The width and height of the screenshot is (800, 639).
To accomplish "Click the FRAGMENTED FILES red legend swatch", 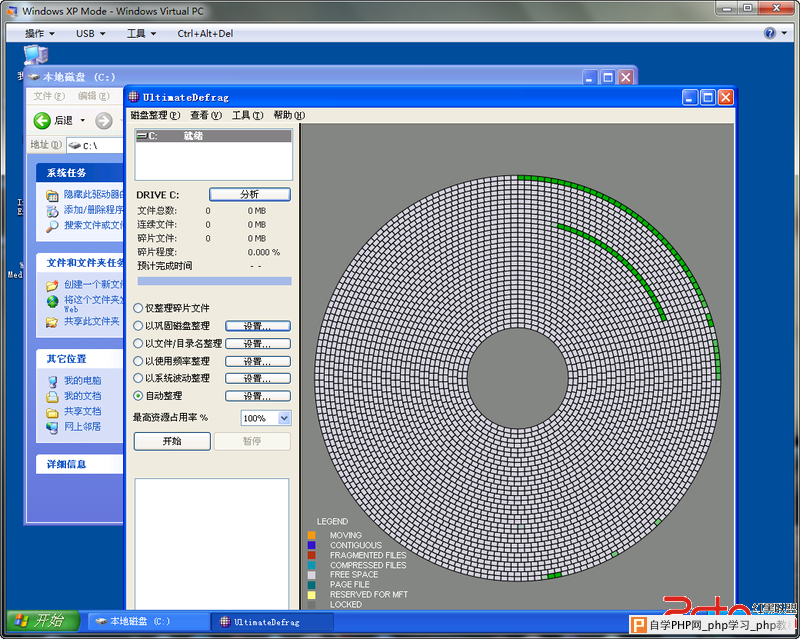I will (311, 555).
